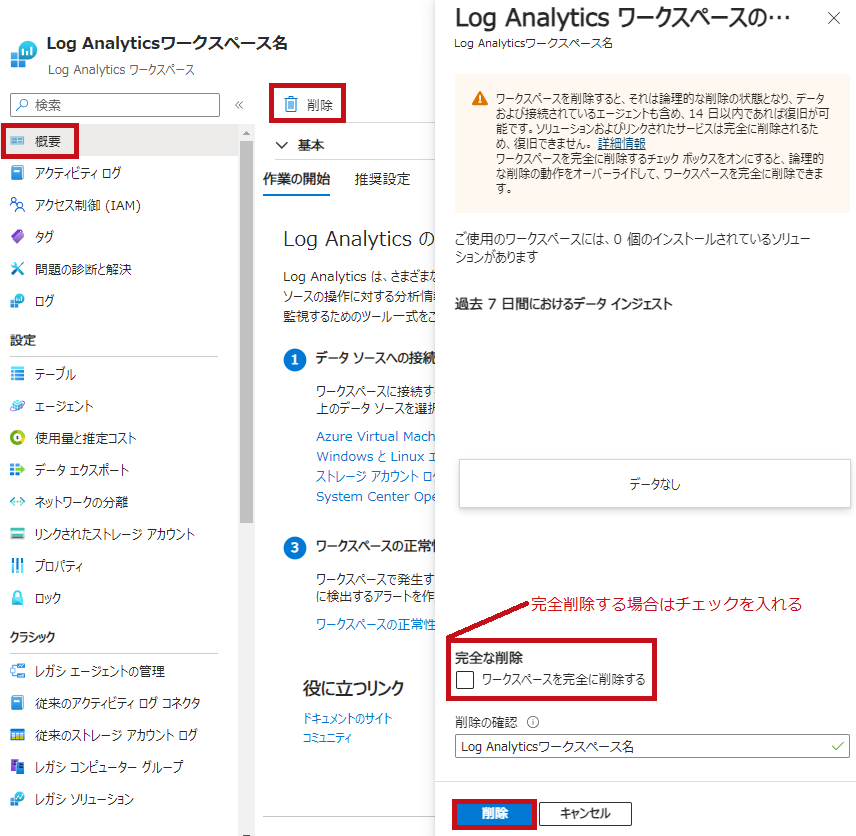Click the 削除 toolbar button
This screenshot has height=836, width=856.
tap(307, 104)
